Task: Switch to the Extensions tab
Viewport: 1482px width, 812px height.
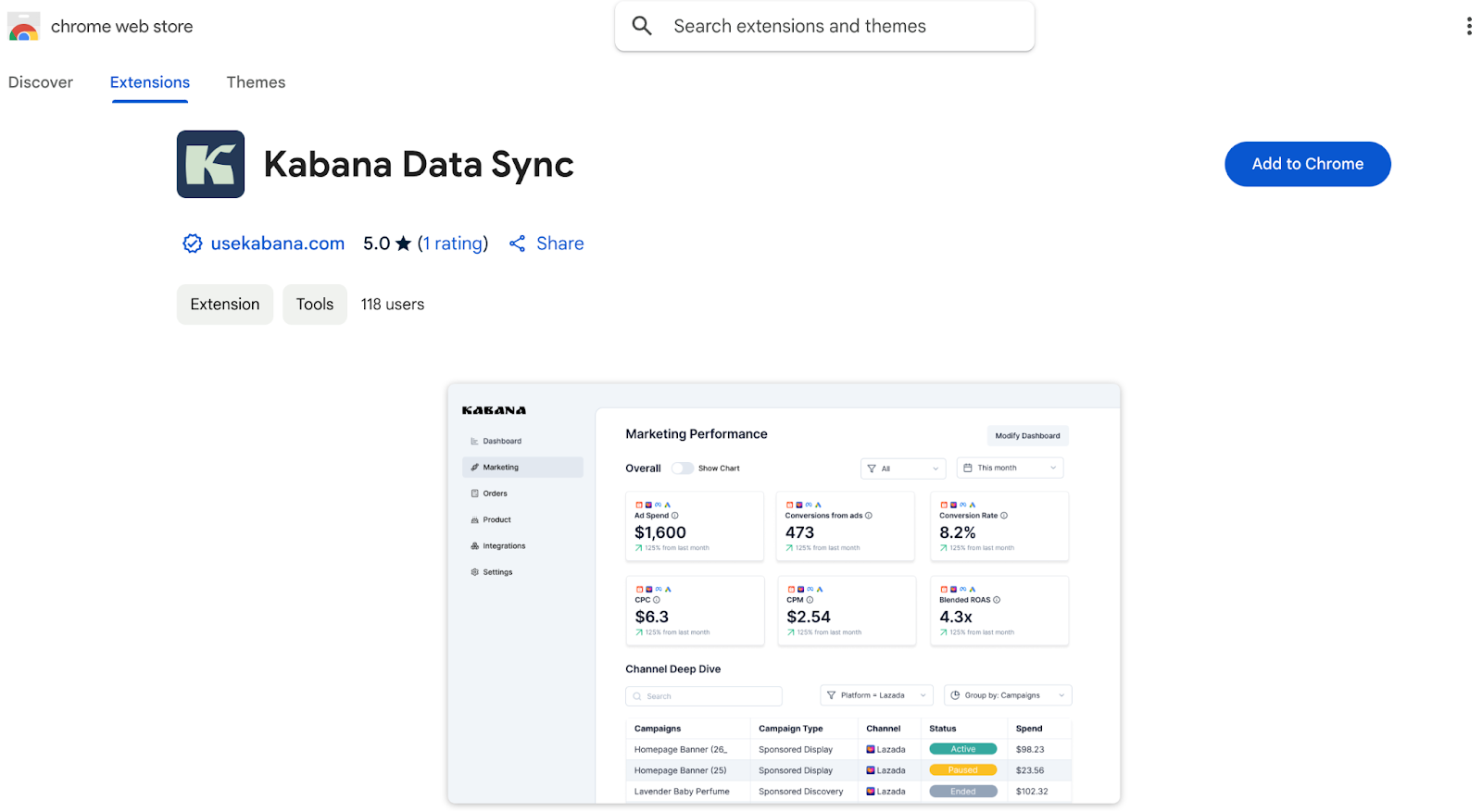Action: [x=150, y=82]
